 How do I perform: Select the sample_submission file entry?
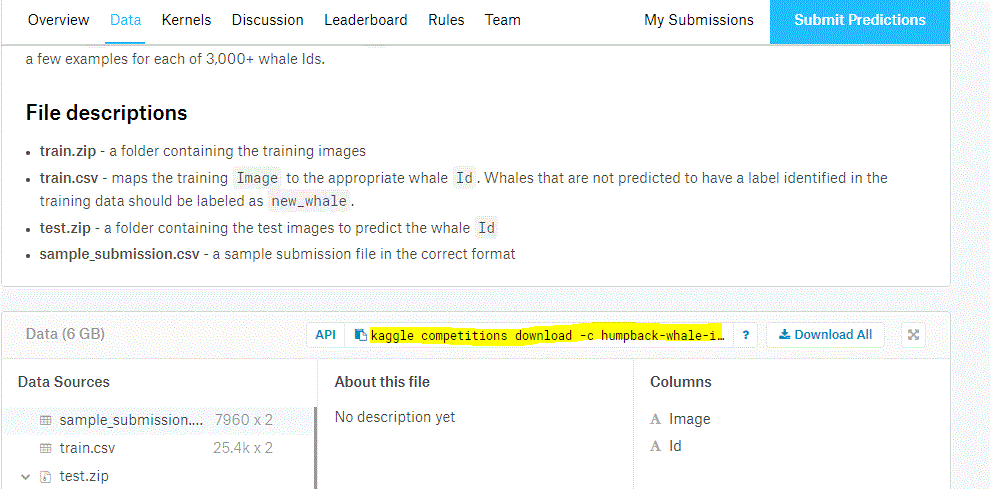click(x=131, y=420)
